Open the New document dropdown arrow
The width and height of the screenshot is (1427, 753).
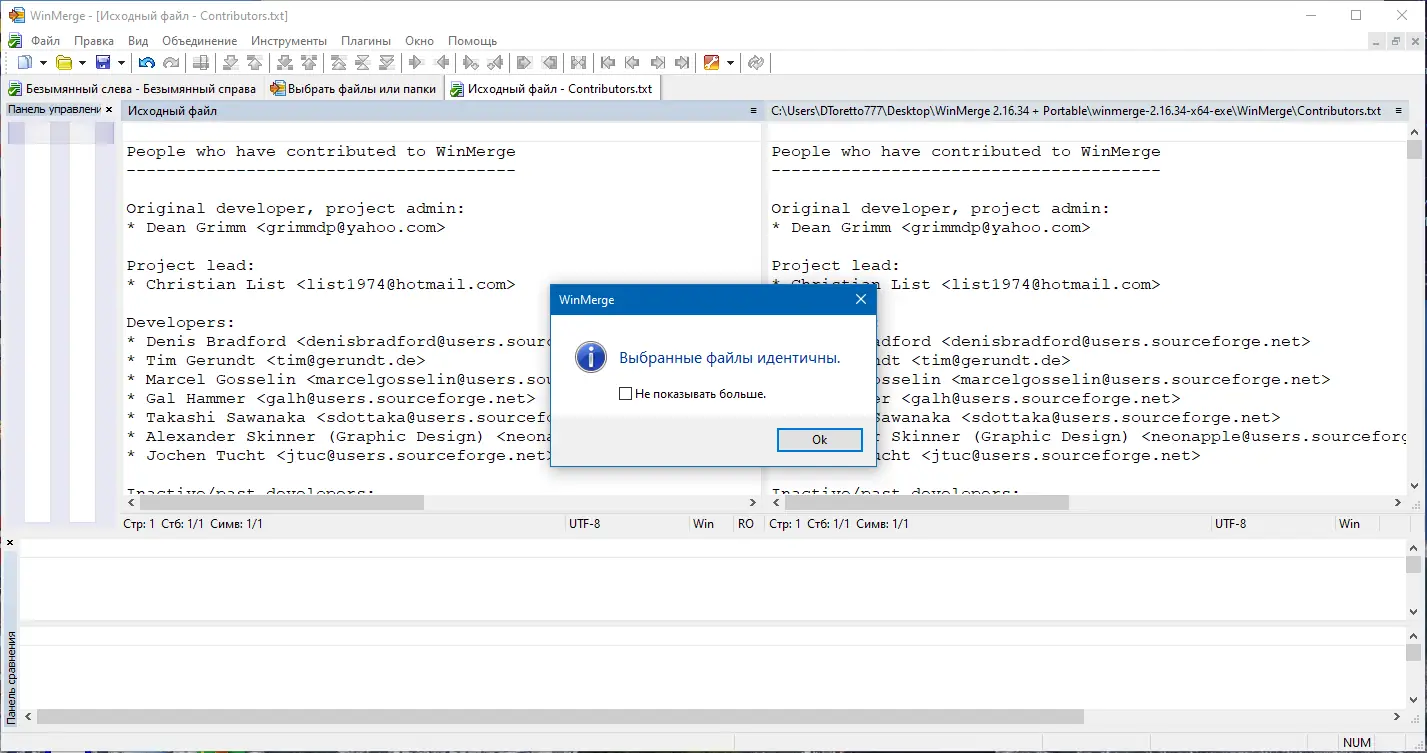pyautogui.click(x=42, y=63)
